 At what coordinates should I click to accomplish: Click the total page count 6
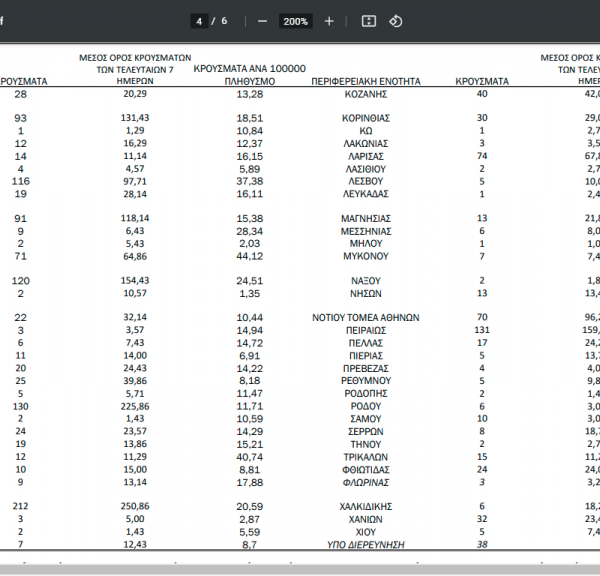tap(224, 21)
